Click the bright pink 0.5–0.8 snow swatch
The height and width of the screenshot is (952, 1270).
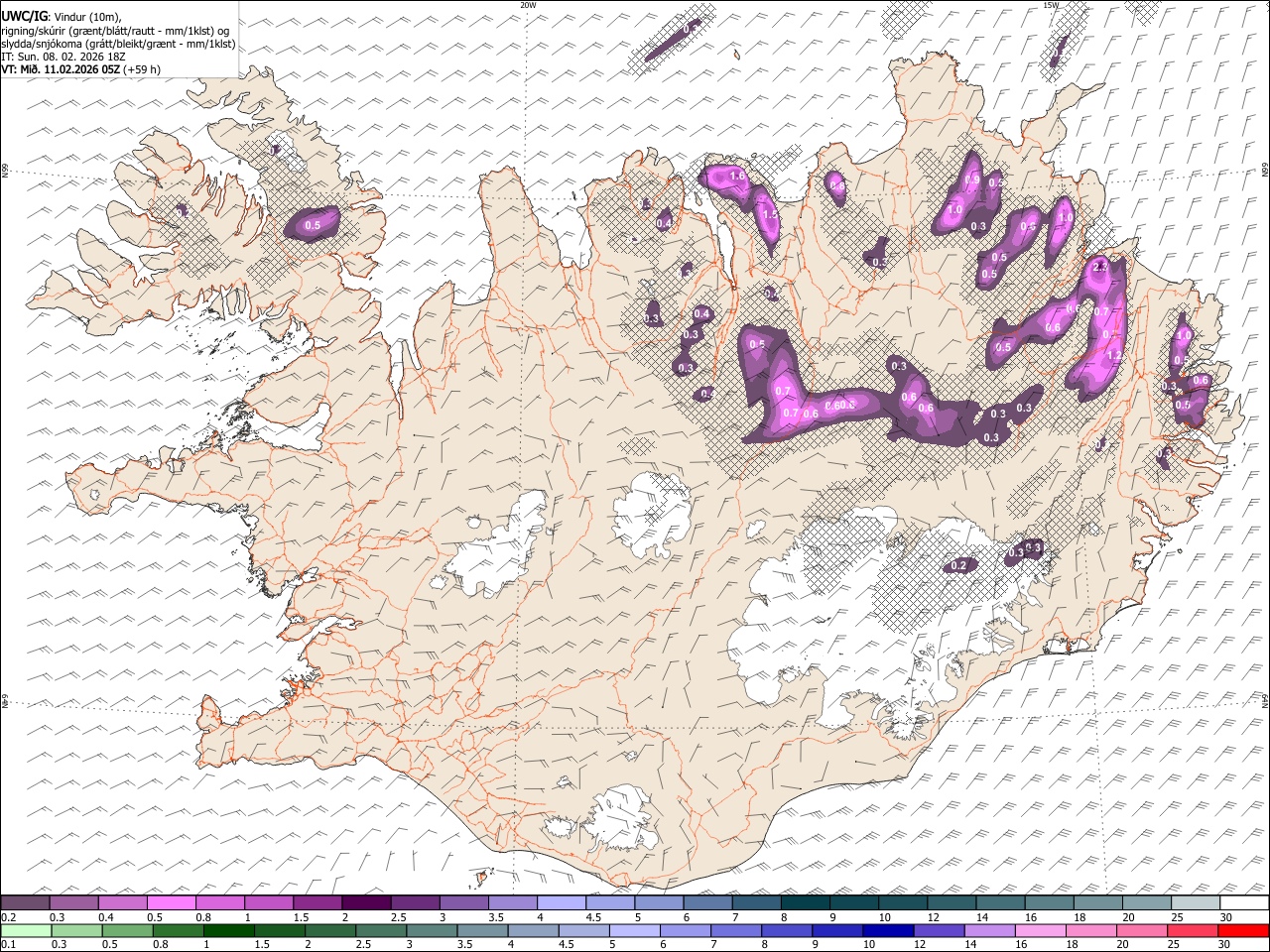[172, 902]
